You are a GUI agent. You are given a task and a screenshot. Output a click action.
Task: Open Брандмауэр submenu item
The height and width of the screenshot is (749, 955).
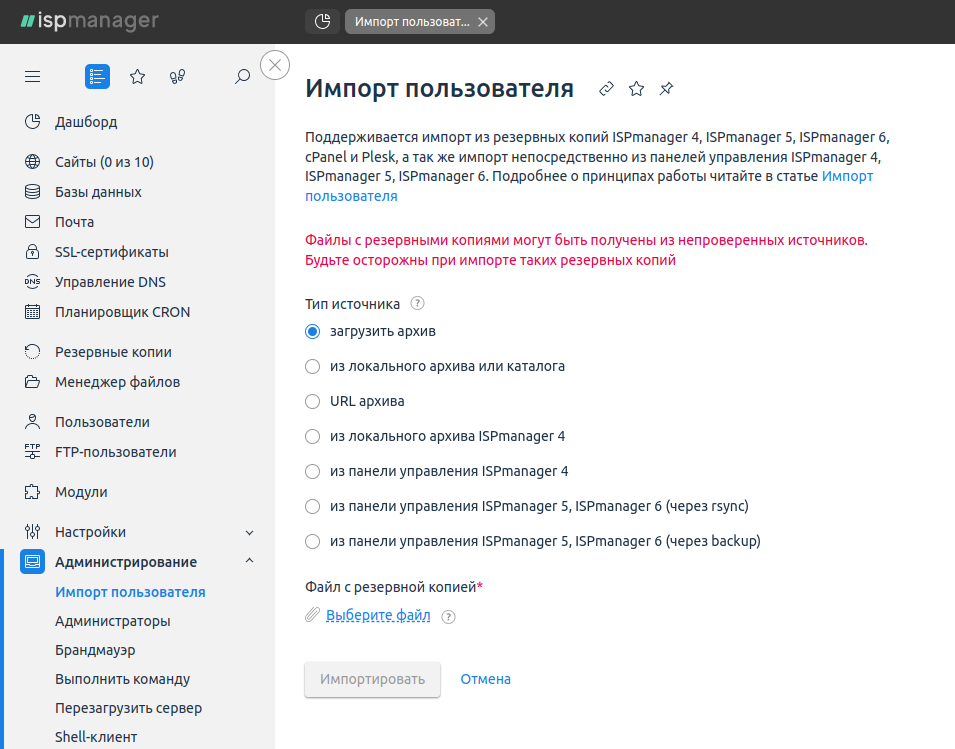coord(95,650)
